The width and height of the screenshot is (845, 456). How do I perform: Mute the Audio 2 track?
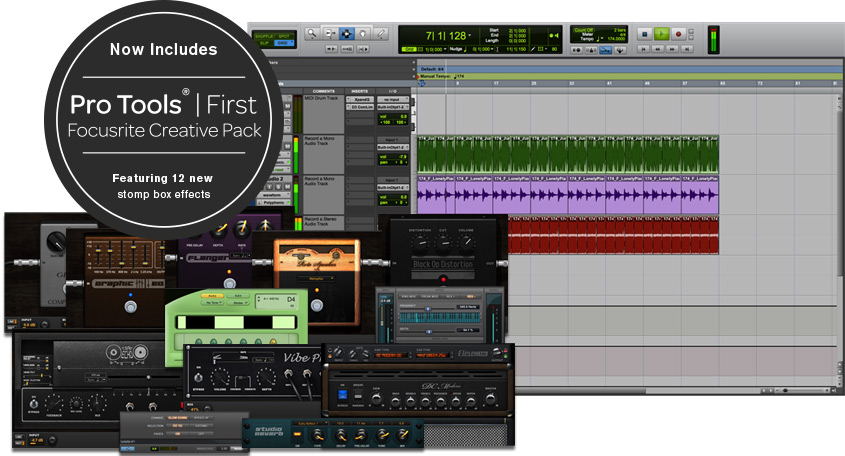(287, 186)
